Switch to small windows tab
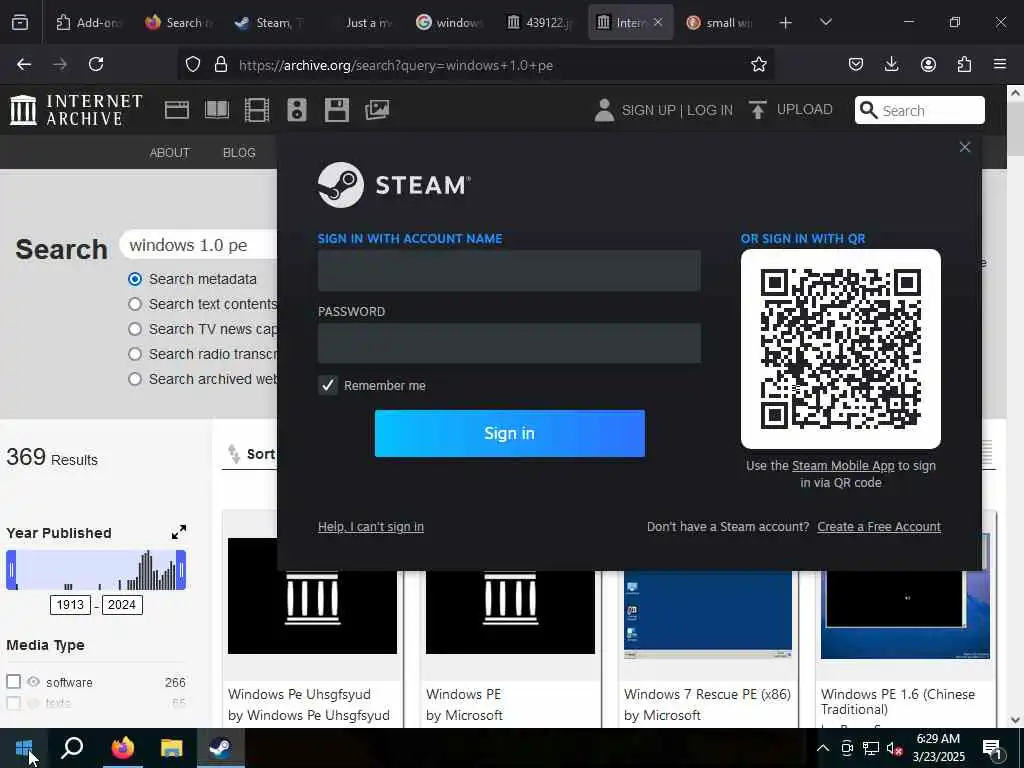This screenshot has height=768, width=1024. (720, 23)
